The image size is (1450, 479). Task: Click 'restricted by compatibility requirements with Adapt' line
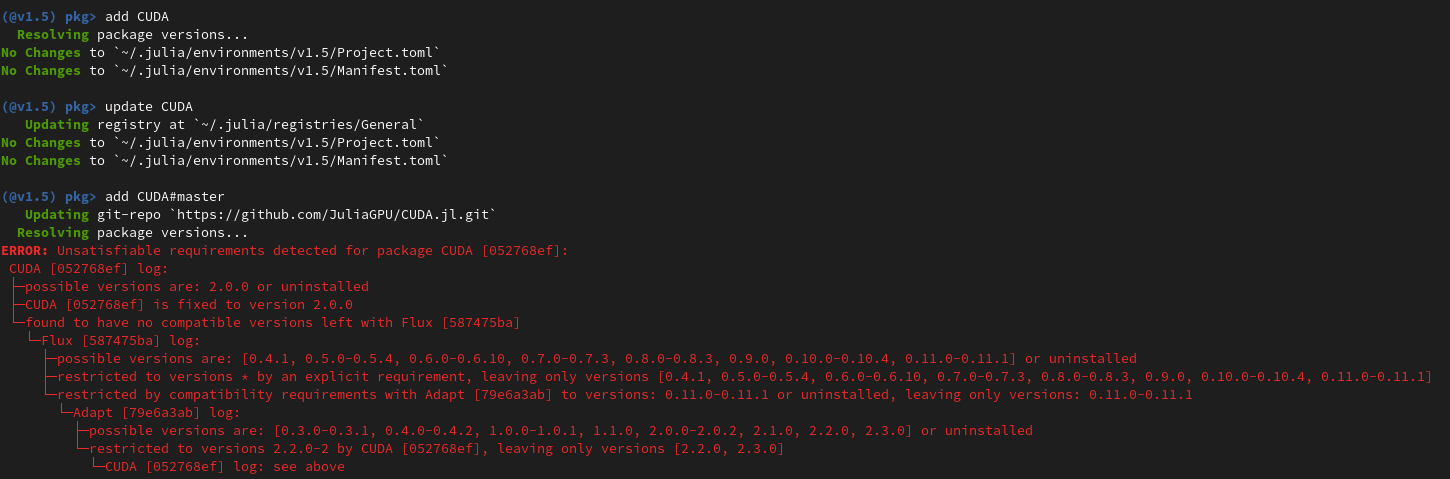624,394
